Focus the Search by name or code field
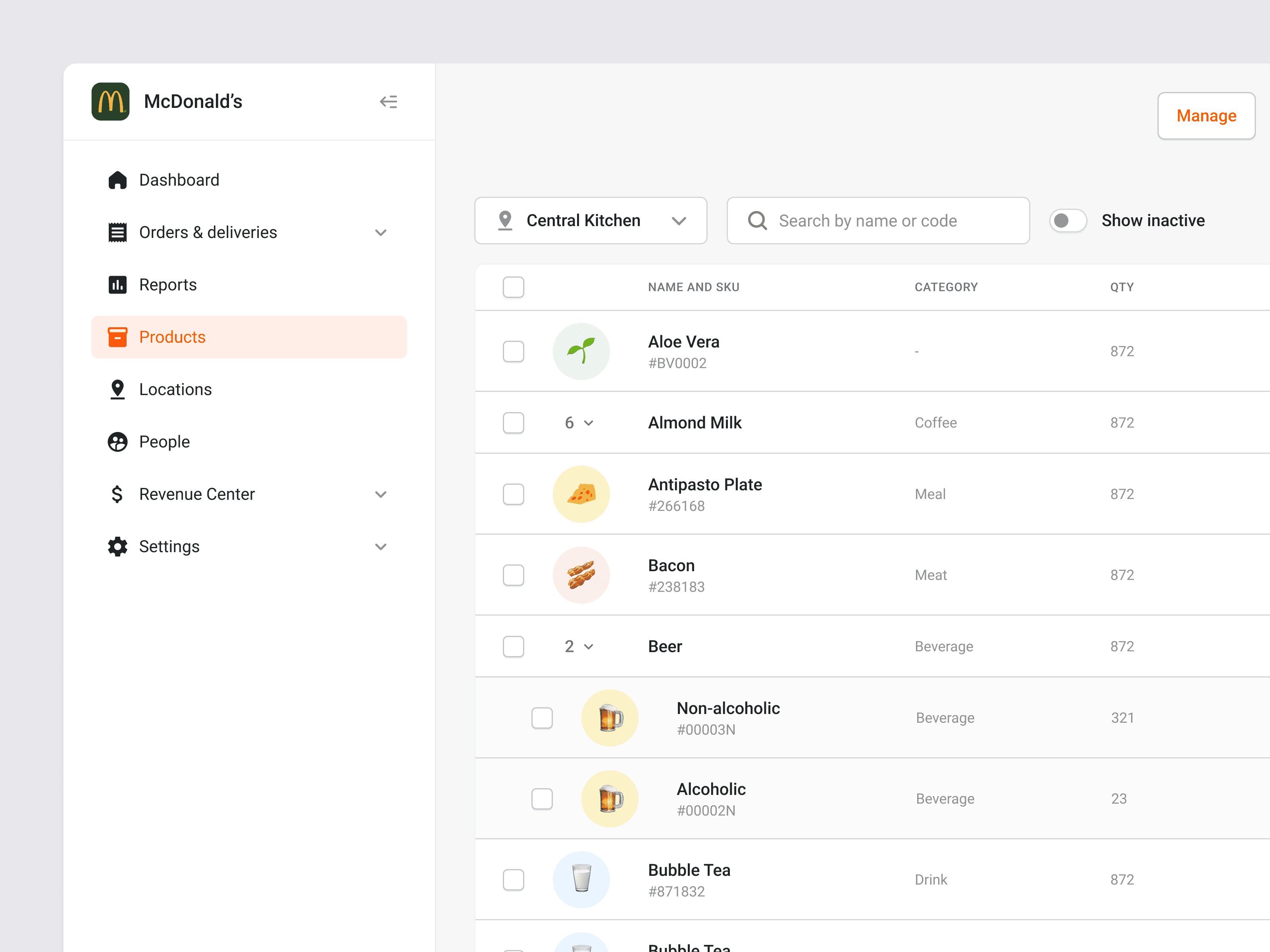Screen dimensions: 1270x952 878,221
